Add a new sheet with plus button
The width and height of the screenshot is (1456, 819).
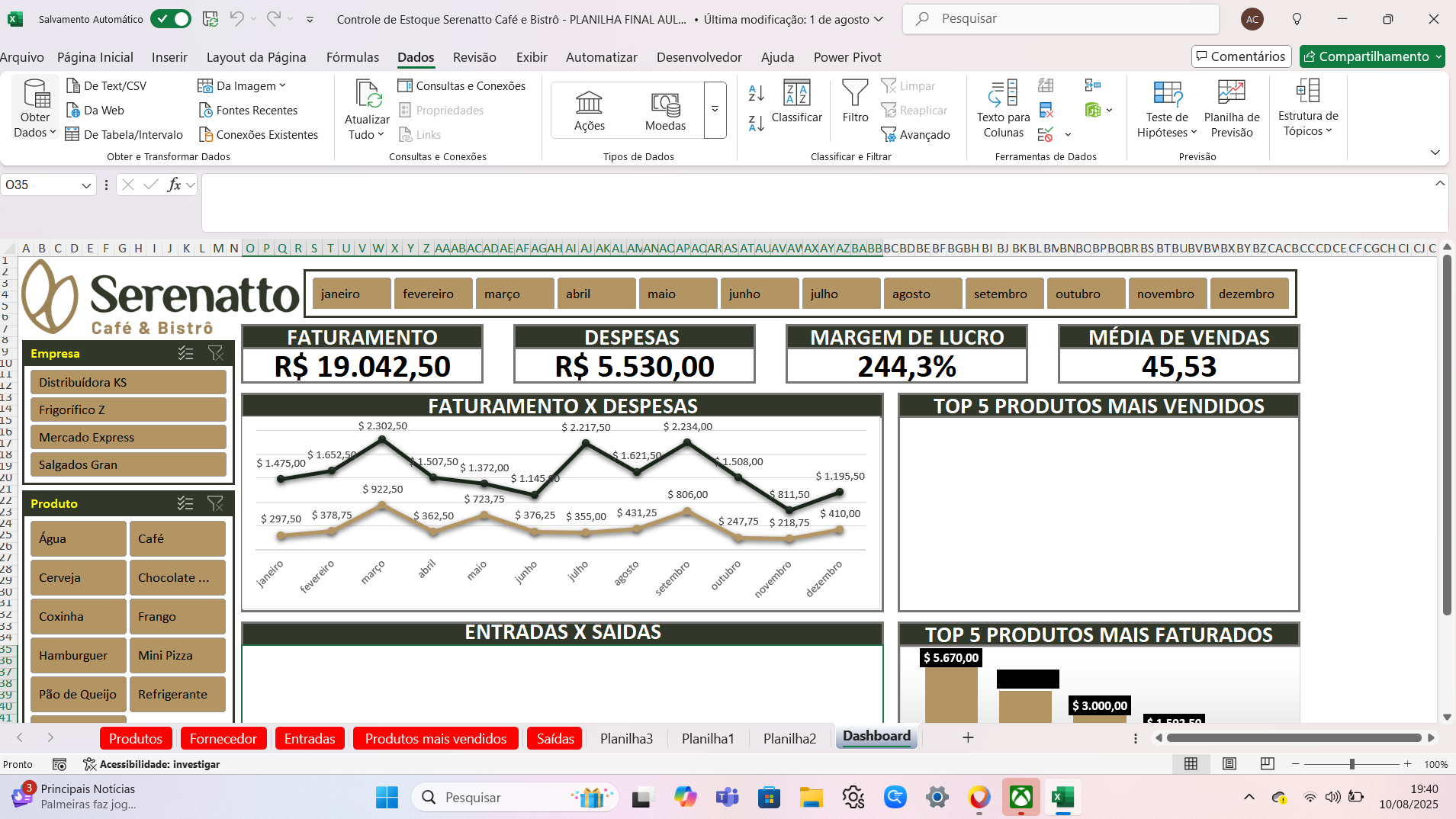pos(968,737)
